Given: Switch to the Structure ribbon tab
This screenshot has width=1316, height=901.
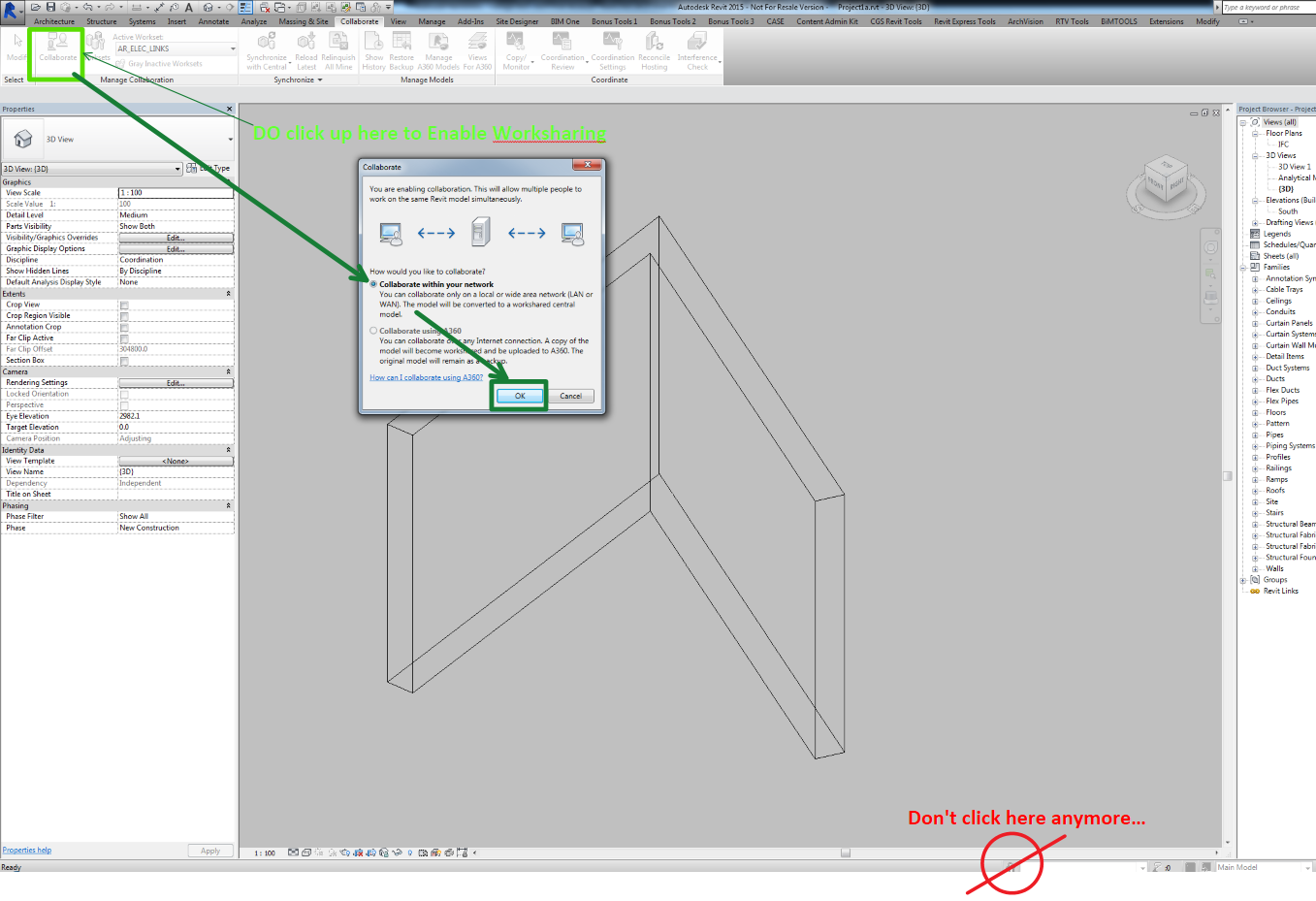Looking at the screenshot, I should click(x=102, y=21).
